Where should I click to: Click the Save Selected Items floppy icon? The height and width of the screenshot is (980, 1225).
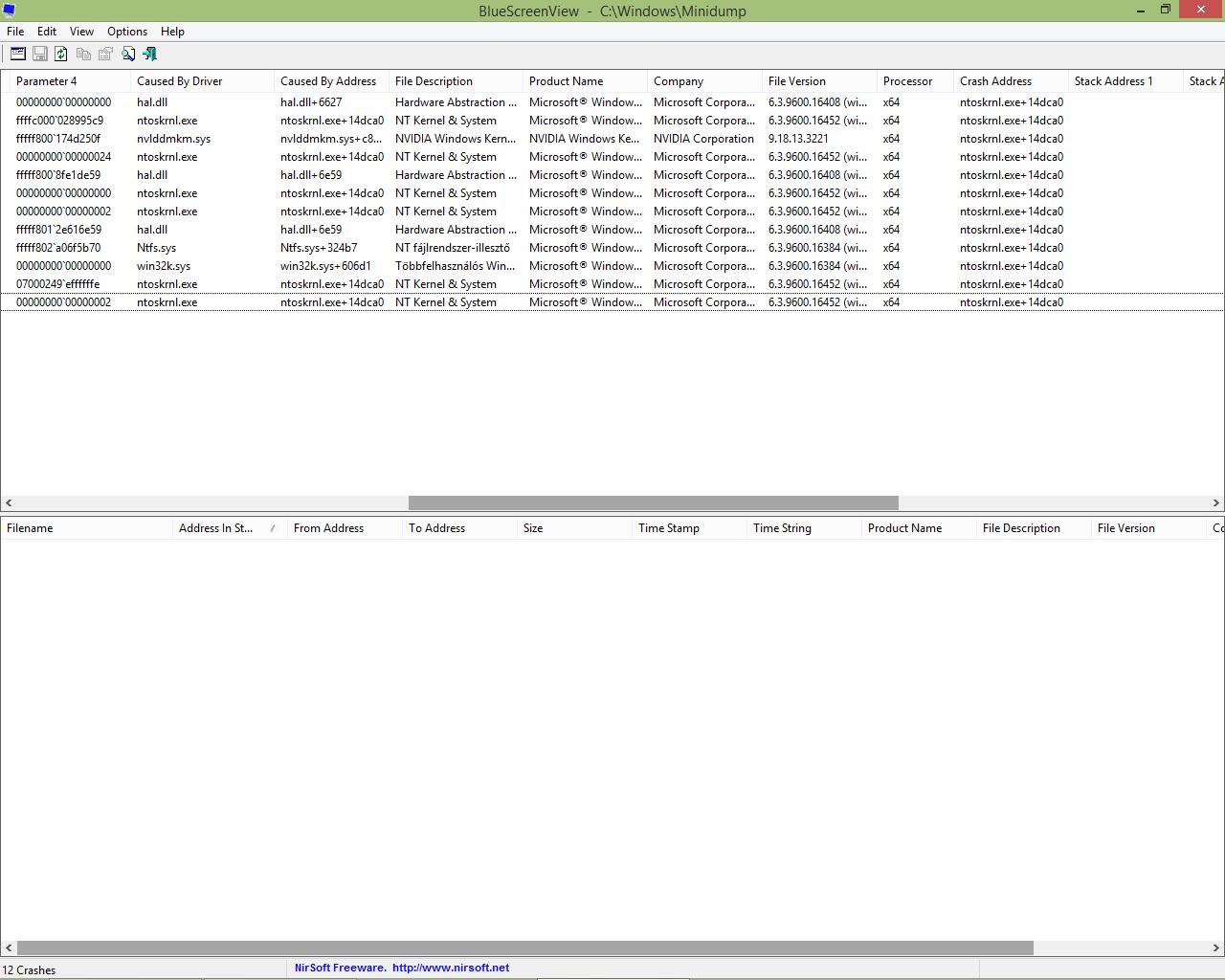click(40, 54)
